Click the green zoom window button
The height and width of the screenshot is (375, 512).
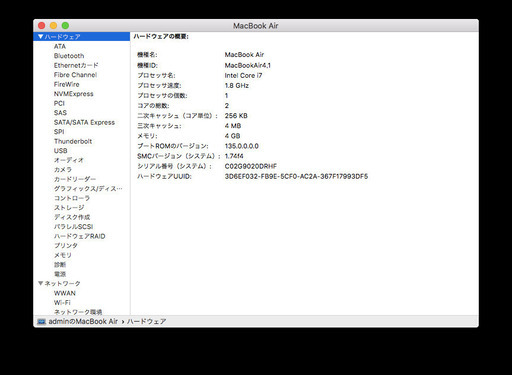click(x=65, y=26)
